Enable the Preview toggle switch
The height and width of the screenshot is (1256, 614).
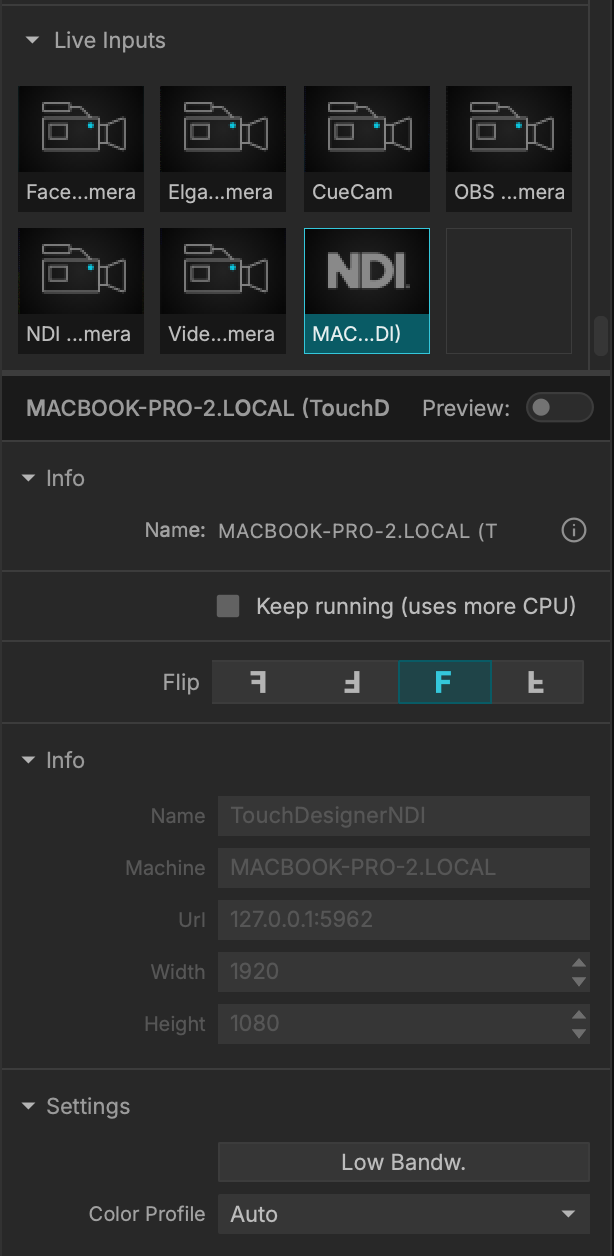(x=560, y=408)
